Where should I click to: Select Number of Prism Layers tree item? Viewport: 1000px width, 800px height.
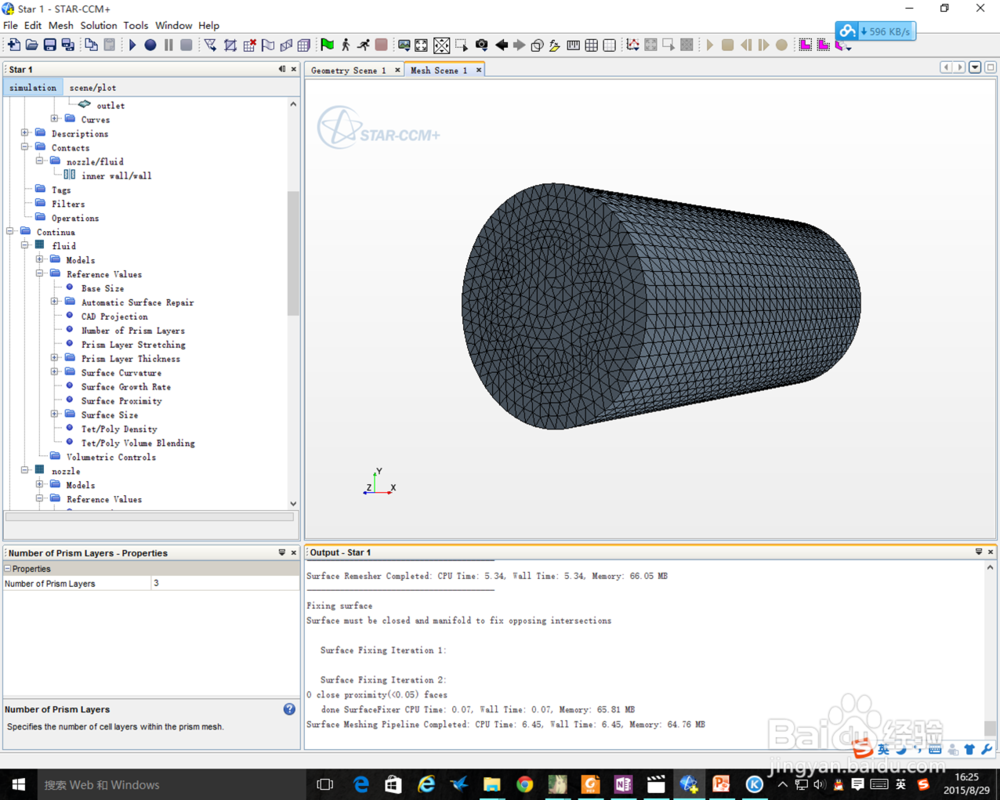(x=133, y=330)
